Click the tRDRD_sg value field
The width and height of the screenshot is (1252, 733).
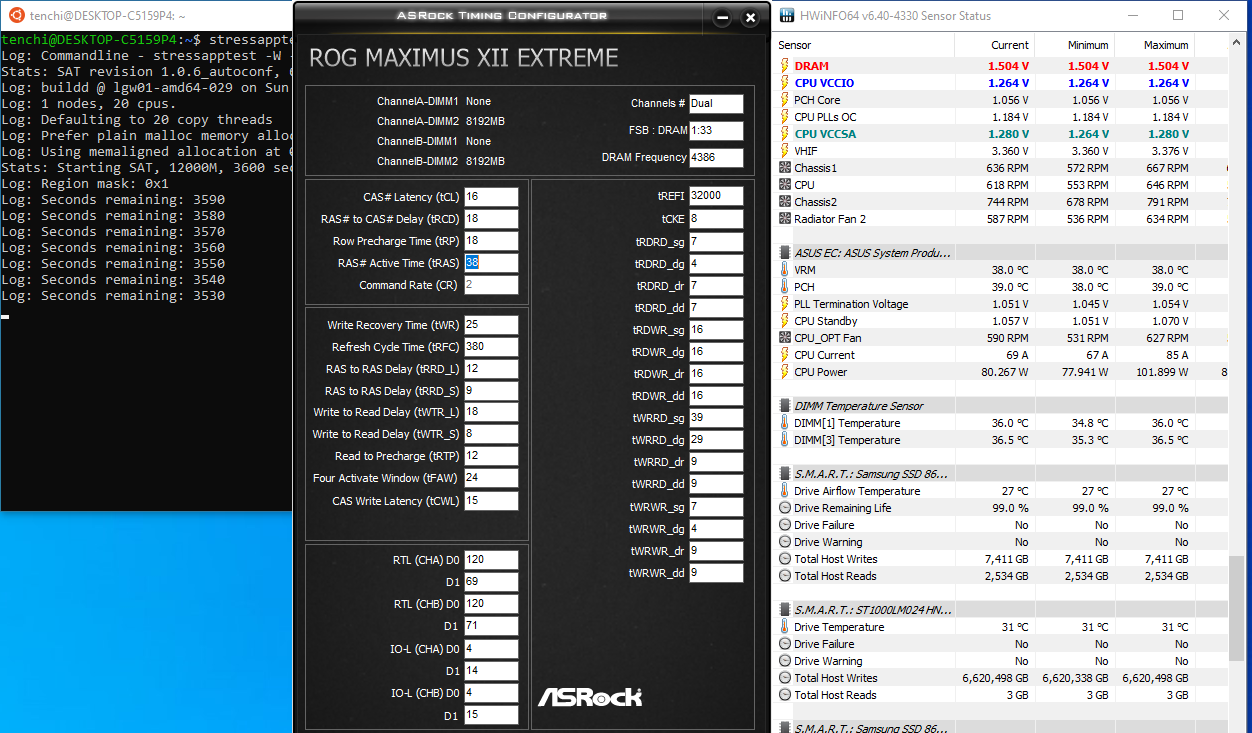click(x=716, y=242)
